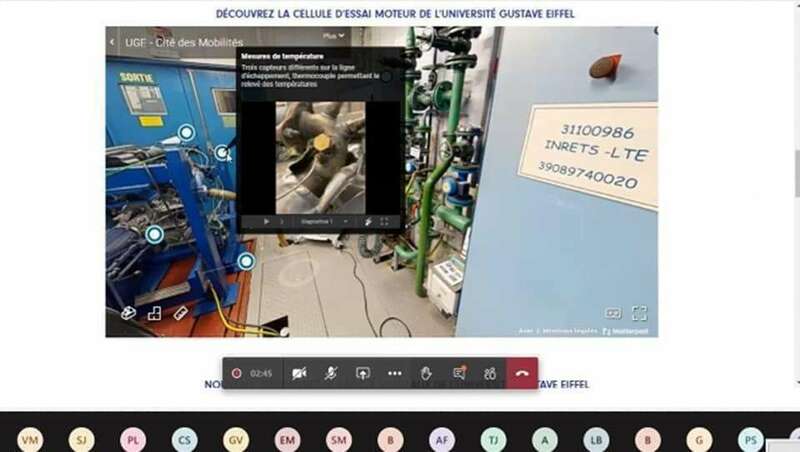Click the share screen icon
Image resolution: width=800 pixels, height=452 pixels.
point(363,373)
